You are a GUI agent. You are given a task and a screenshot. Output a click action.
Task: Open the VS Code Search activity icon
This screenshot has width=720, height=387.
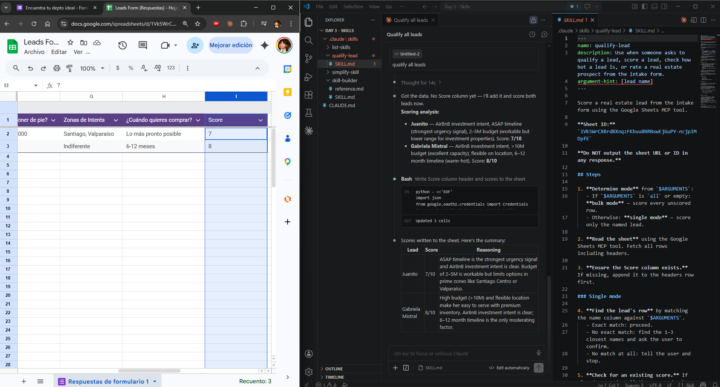coord(309,40)
